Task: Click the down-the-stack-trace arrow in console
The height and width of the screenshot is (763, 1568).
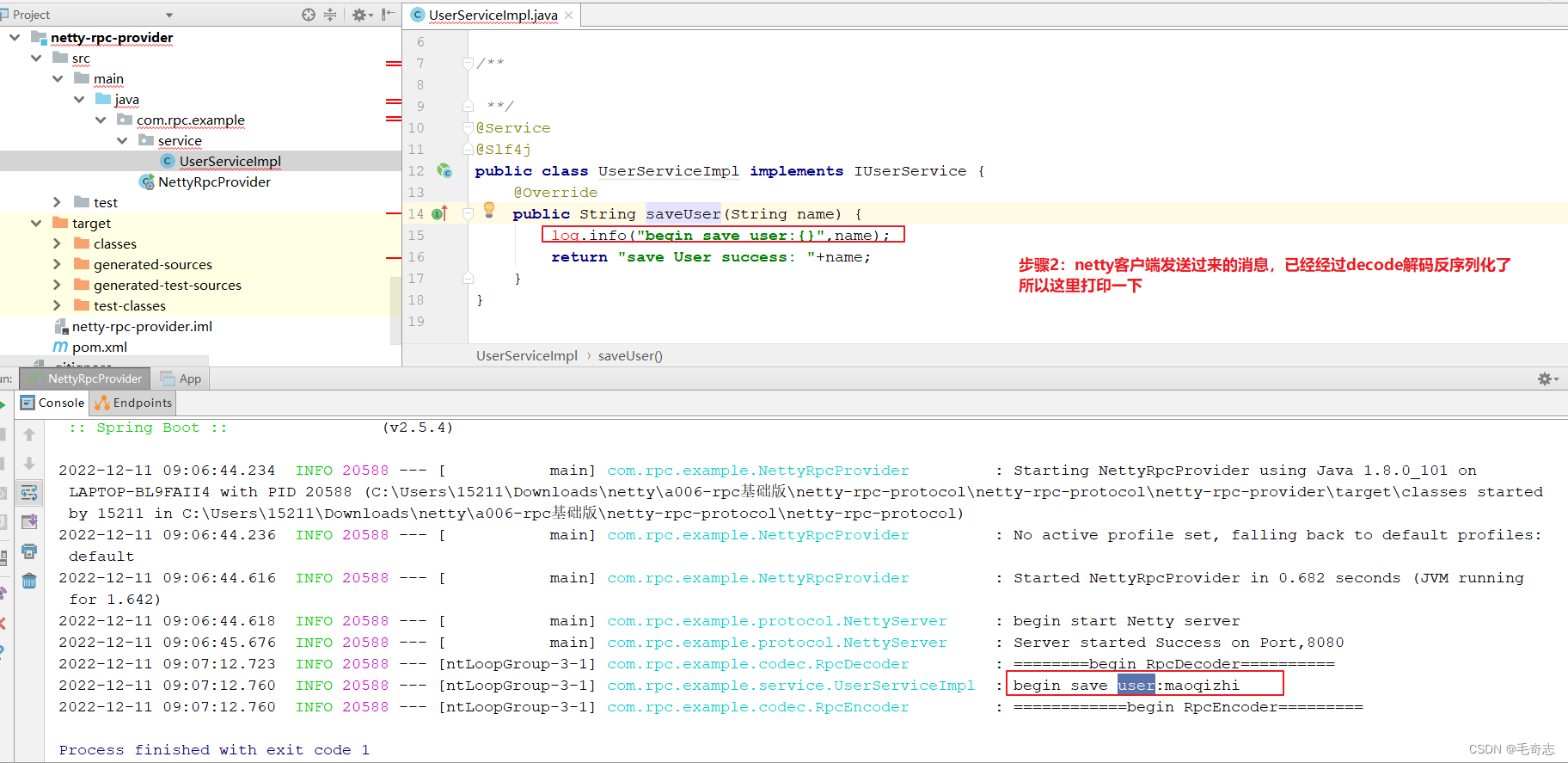Action: [x=29, y=464]
